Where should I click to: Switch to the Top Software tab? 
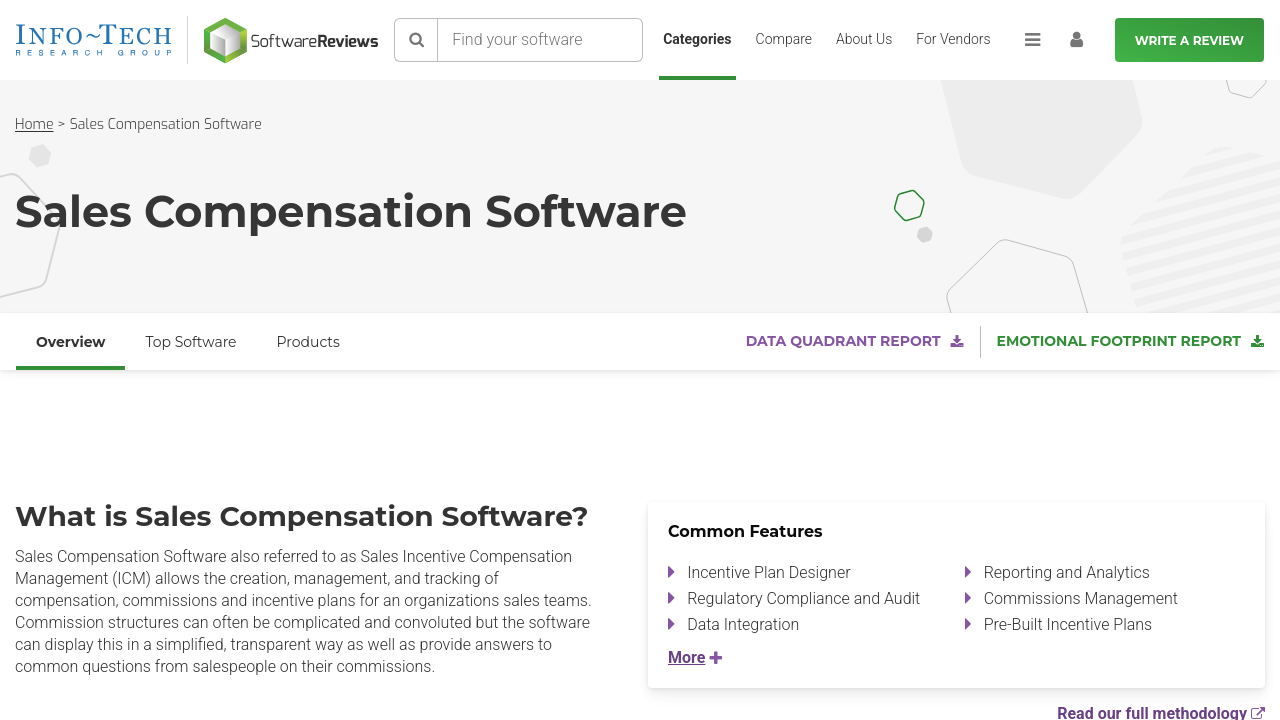[190, 342]
